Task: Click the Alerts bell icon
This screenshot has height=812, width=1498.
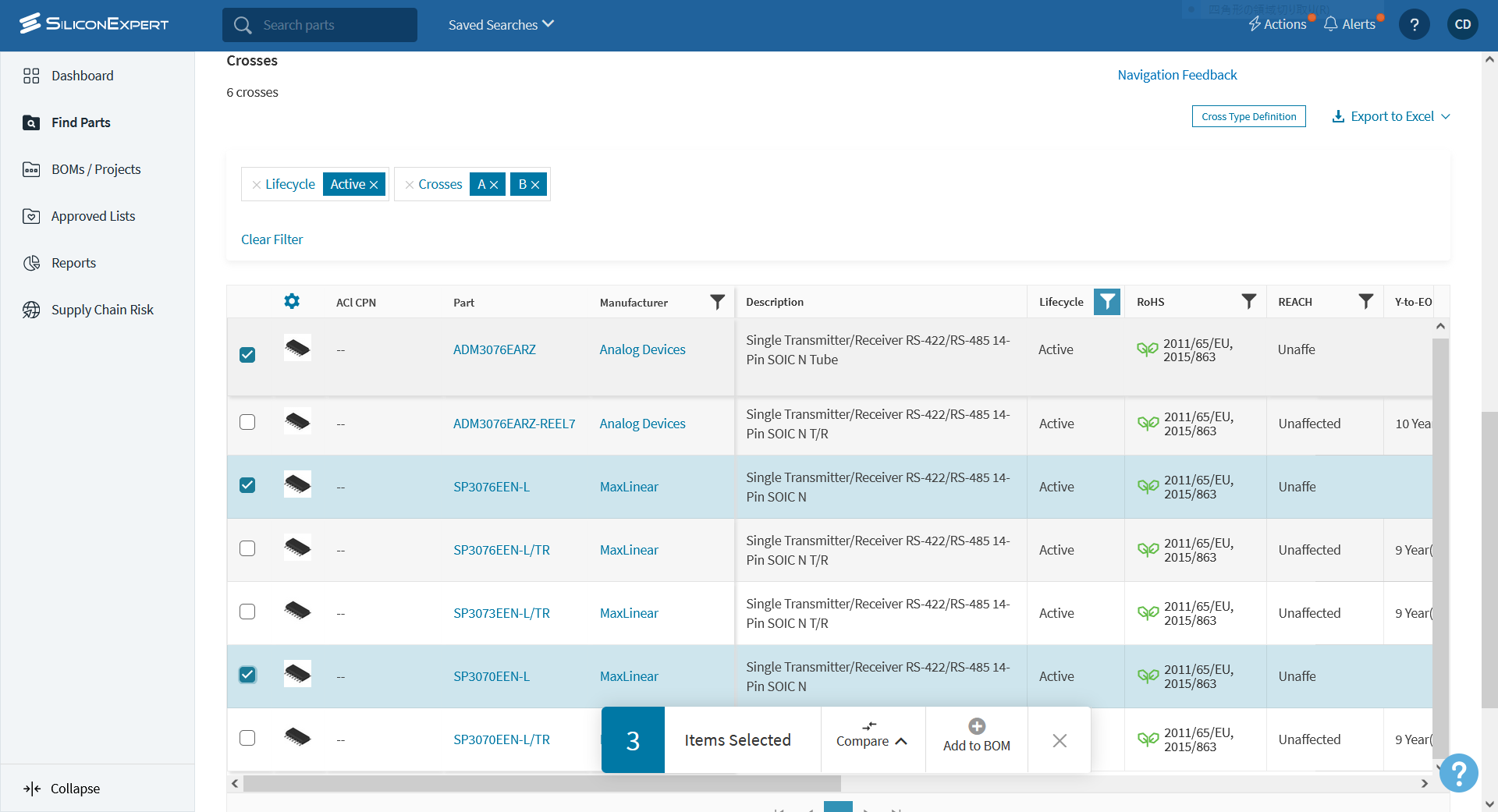Action: [x=1331, y=24]
